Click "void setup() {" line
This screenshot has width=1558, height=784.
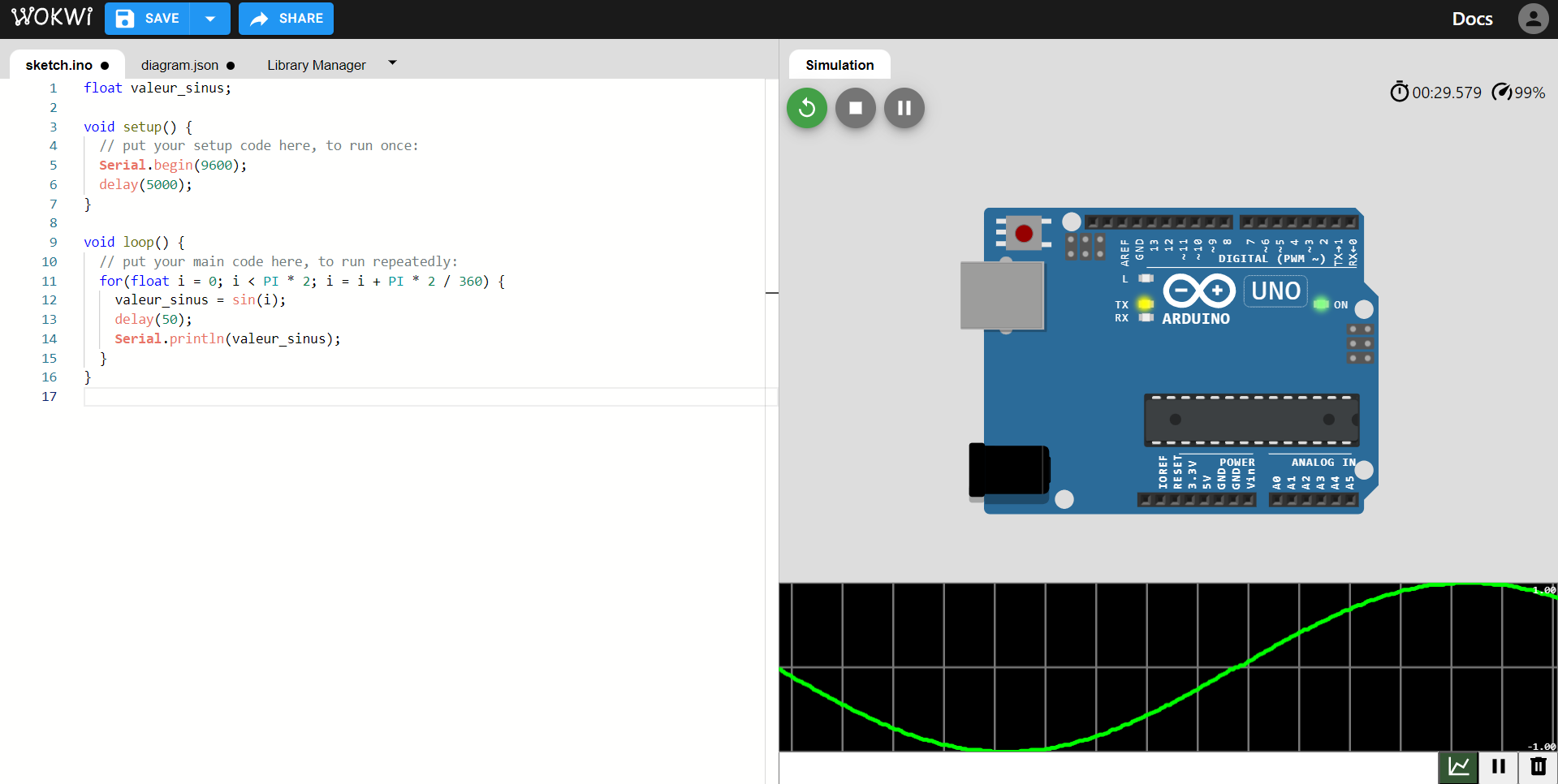[138, 127]
